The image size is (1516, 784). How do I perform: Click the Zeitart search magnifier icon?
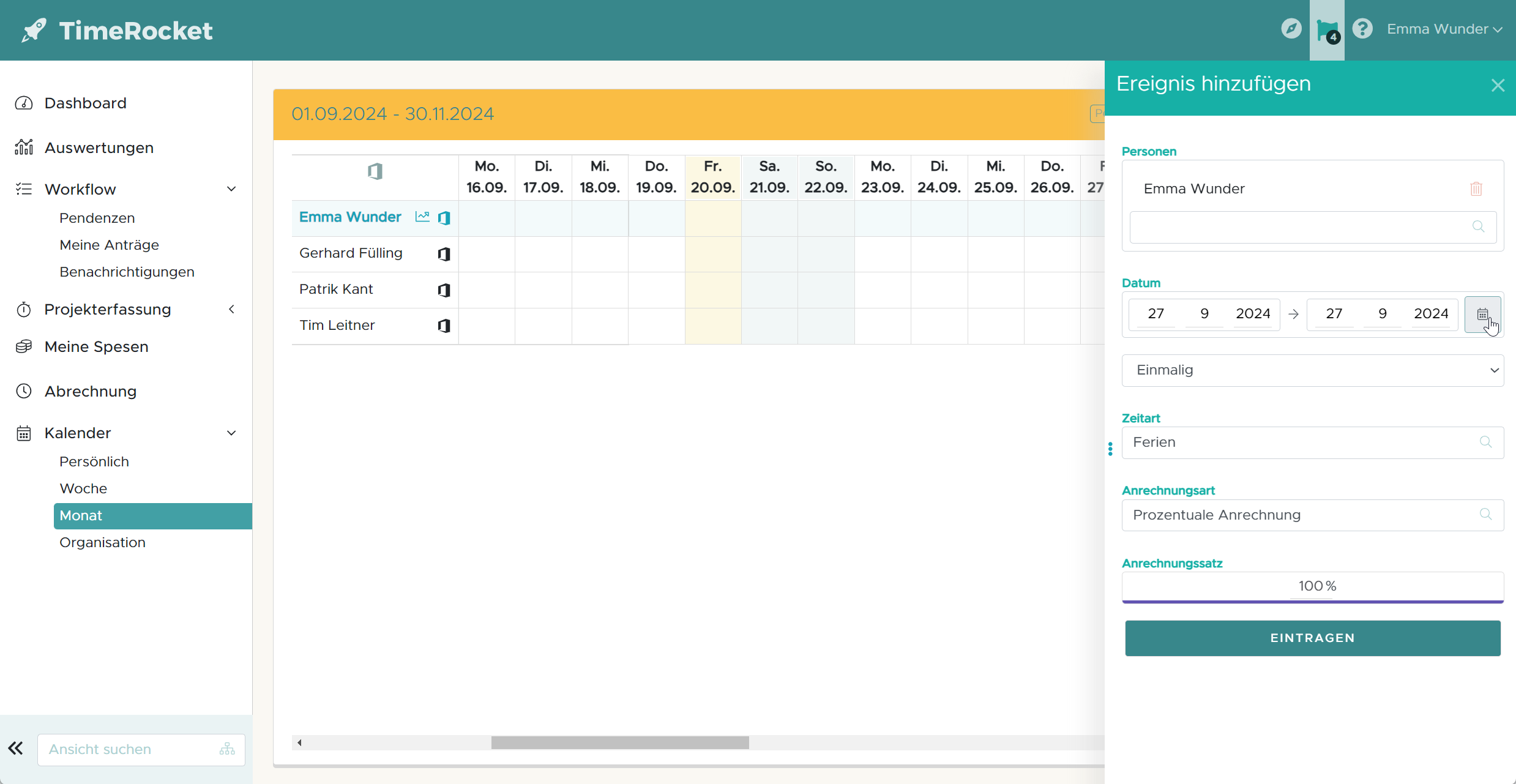(x=1485, y=442)
